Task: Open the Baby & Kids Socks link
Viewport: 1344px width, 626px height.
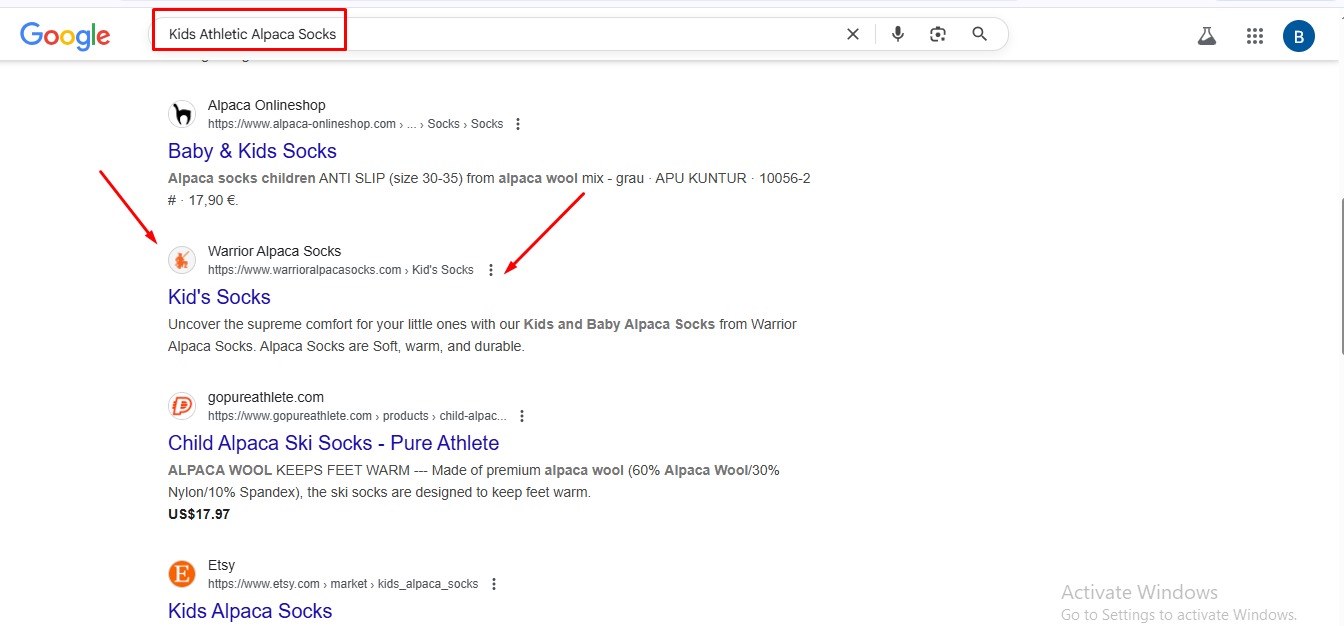Action: click(252, 151)
